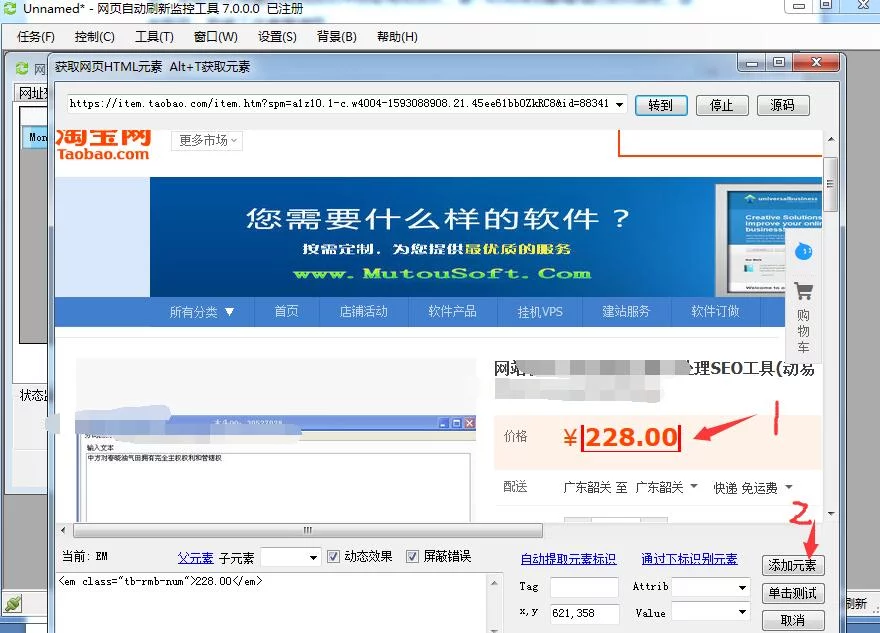
Task: Click into the URL address field
Action: 339,104
